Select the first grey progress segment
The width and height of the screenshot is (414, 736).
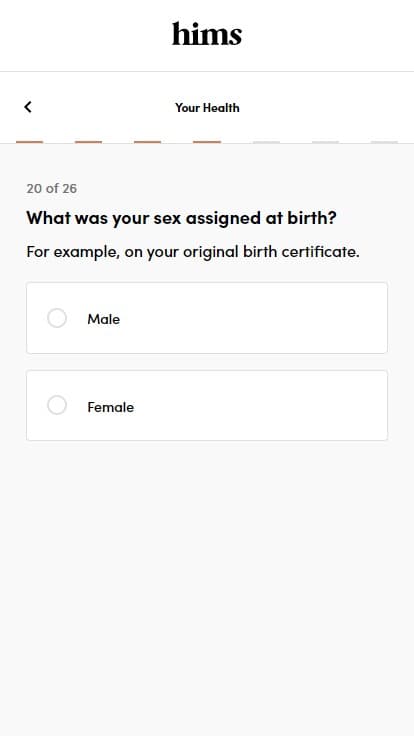point(266,142)
